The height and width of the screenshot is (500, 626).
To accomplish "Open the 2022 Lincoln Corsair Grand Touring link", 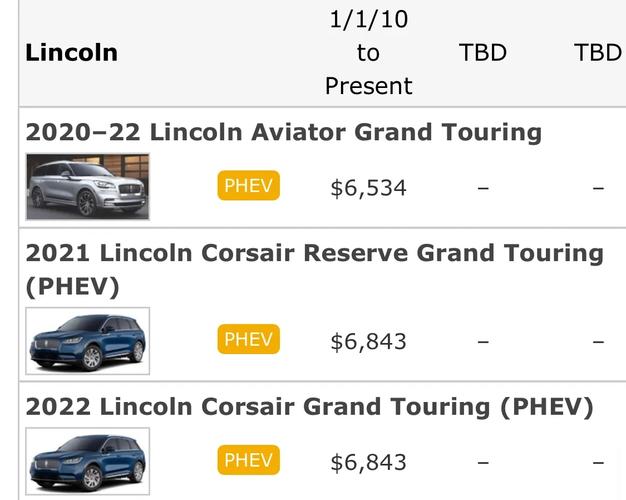I will click(309, 407).
